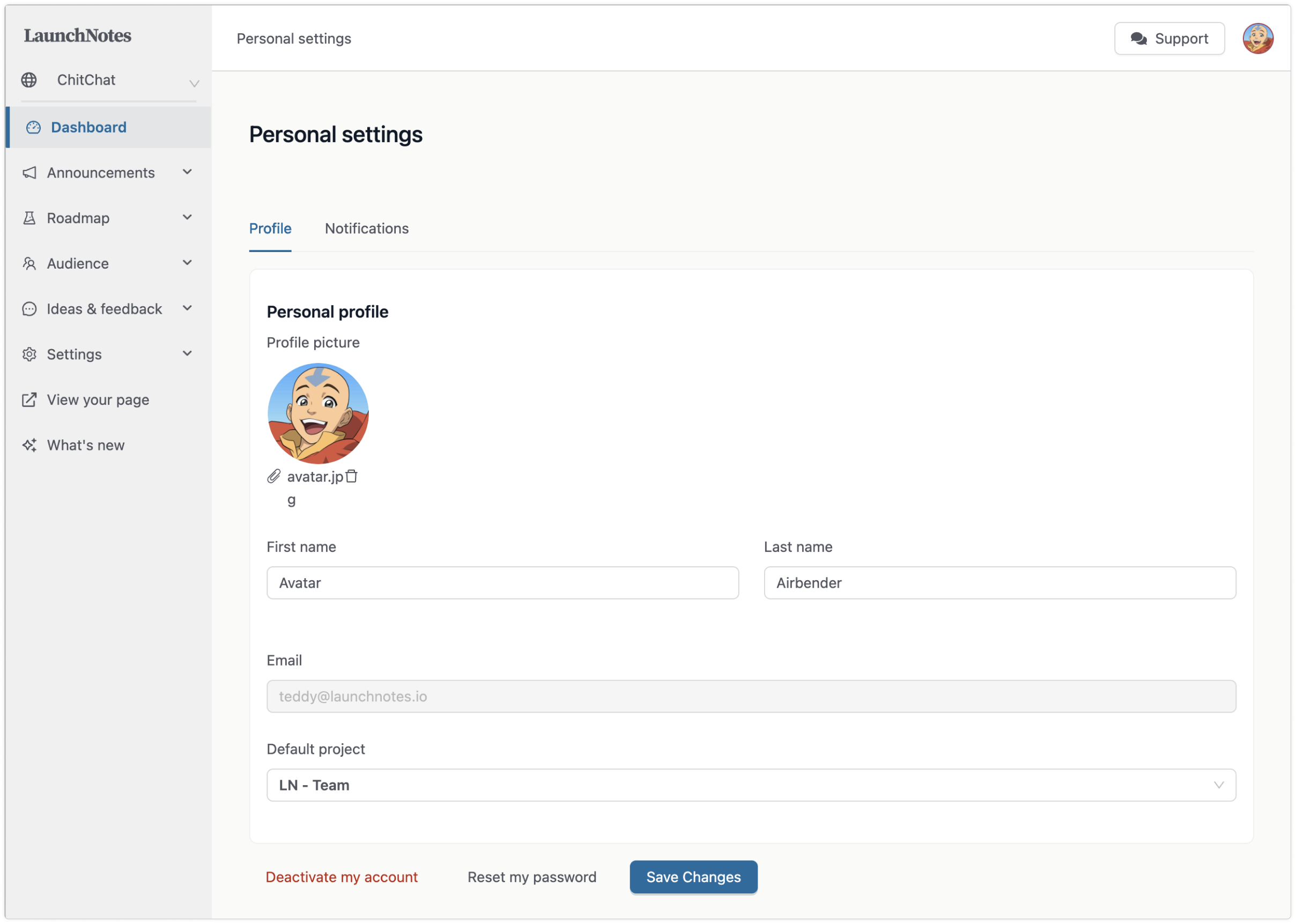The height and width of the screenshot is (924, 1296).
Task: Click the Personal settings breadcrumb text
Action: click(293, 39)
